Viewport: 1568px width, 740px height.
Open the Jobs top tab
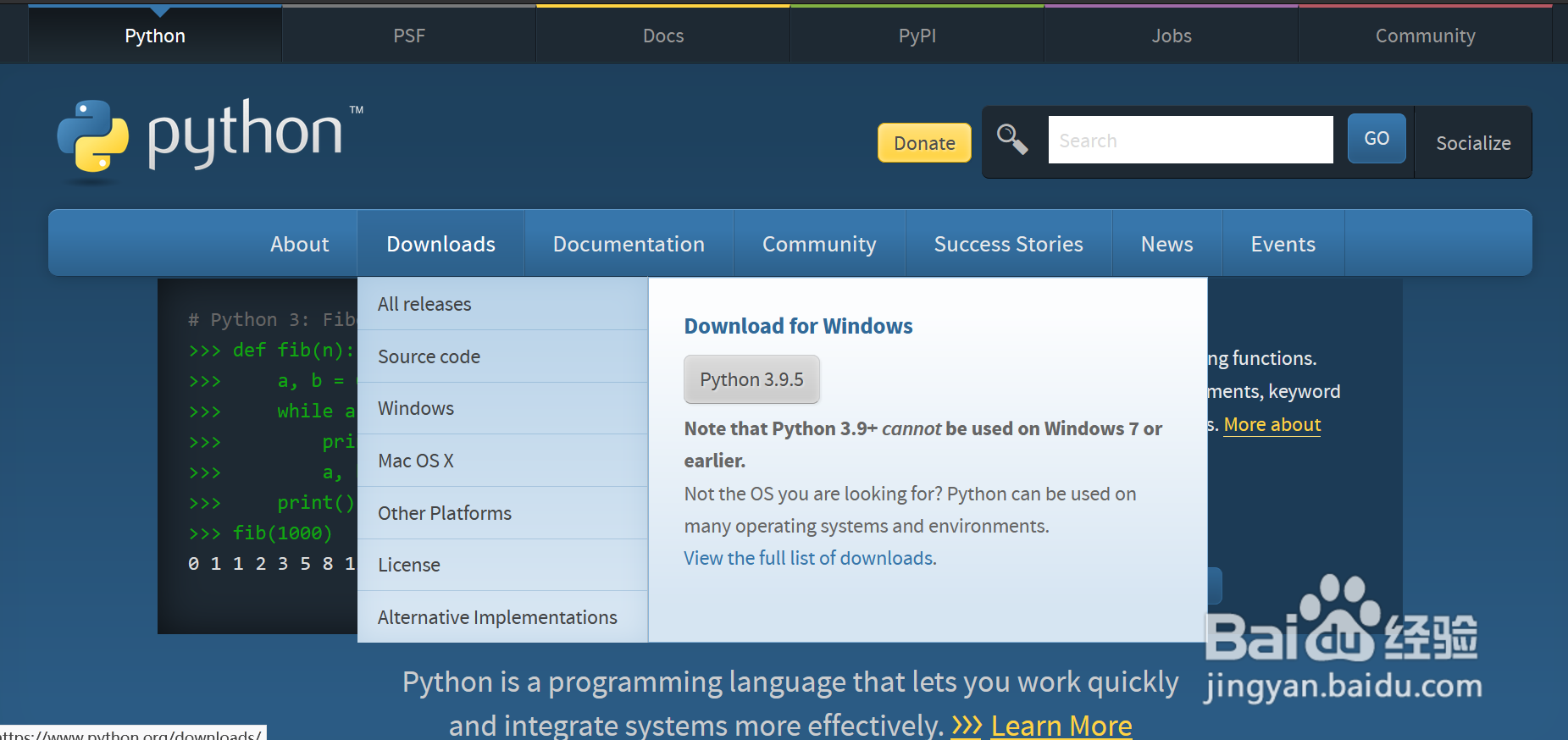tap(1172, 36)
